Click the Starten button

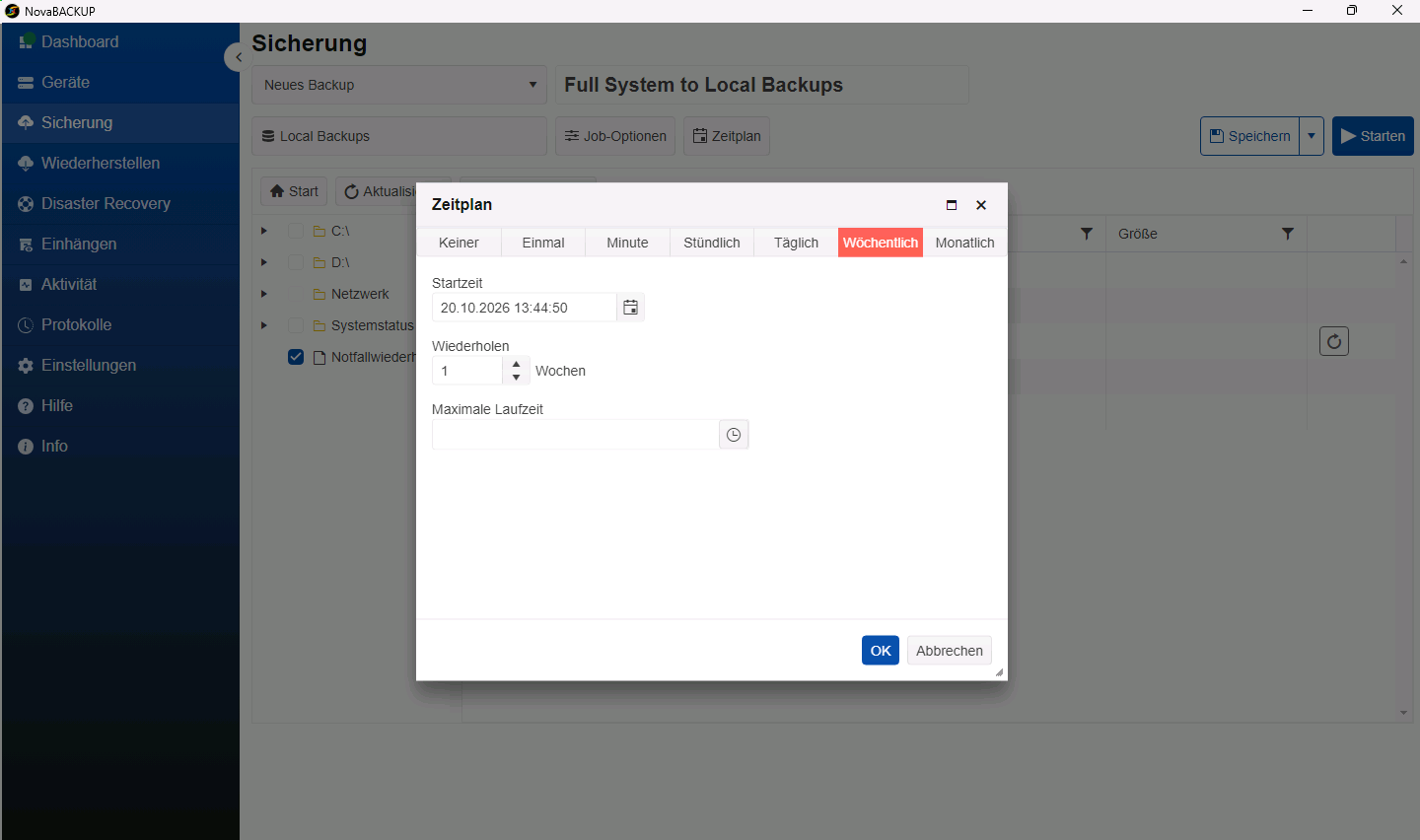click(x=1373, y=136)
